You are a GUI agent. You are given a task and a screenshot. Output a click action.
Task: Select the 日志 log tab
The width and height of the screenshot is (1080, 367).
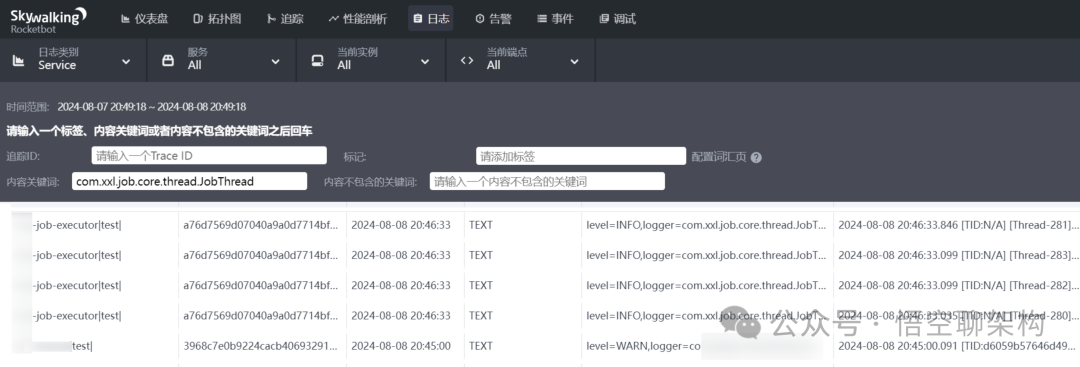coord(430,19)
